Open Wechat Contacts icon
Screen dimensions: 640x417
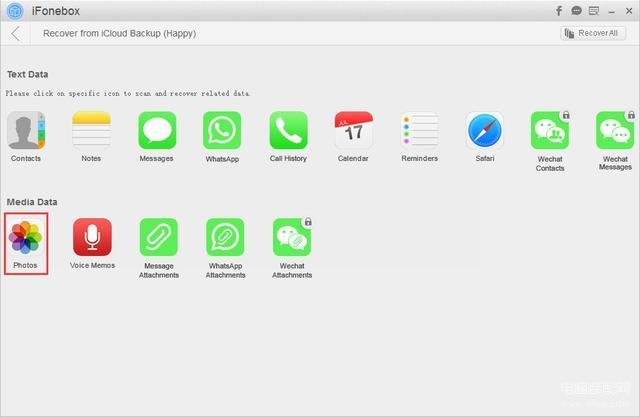[x=550, y=131]
